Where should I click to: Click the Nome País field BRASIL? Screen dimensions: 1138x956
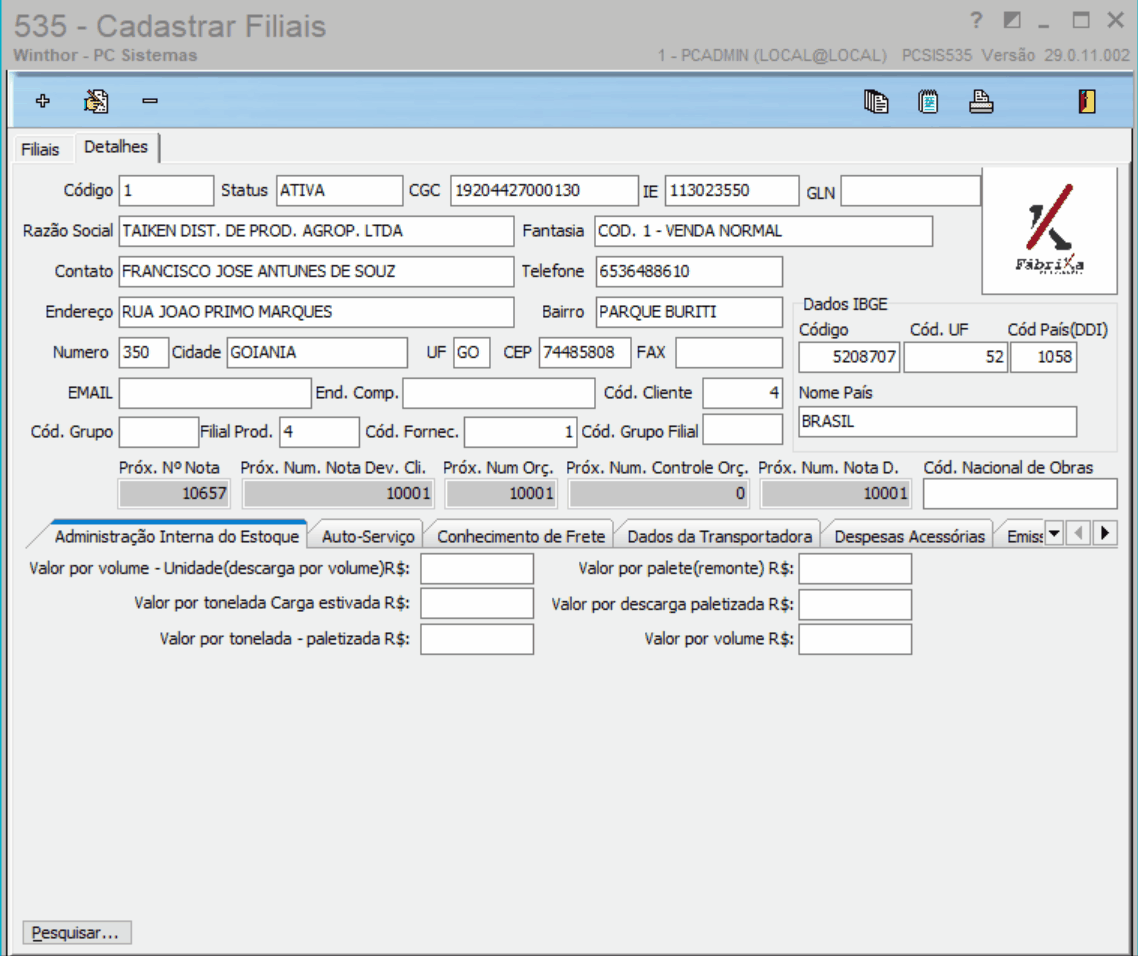(938, 422)
